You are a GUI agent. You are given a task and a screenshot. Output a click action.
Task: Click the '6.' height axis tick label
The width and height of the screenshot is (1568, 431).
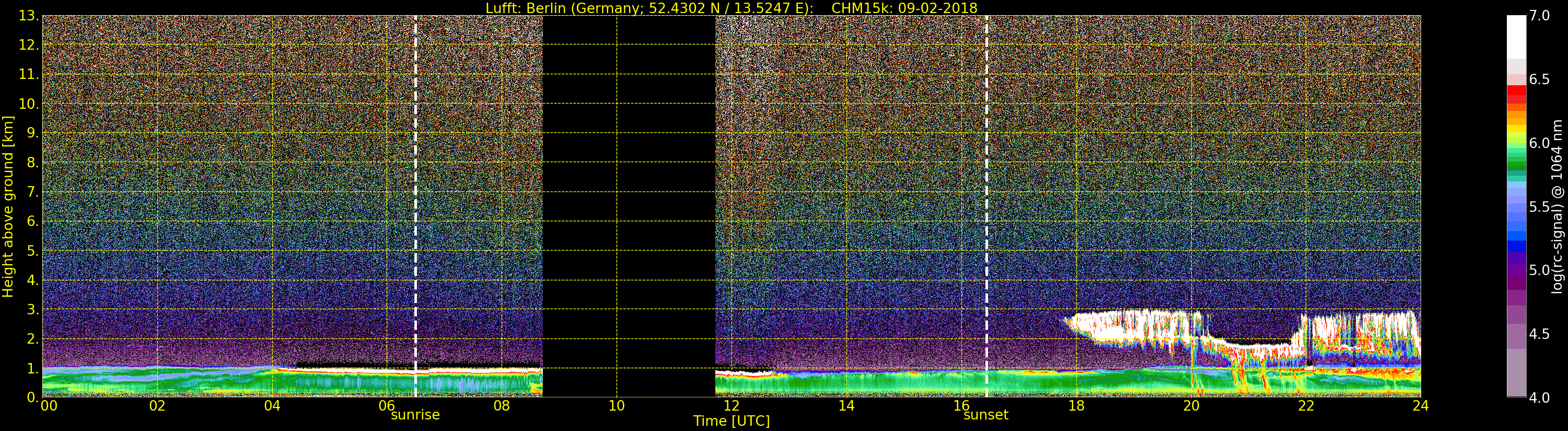click(x=33, y=221)
